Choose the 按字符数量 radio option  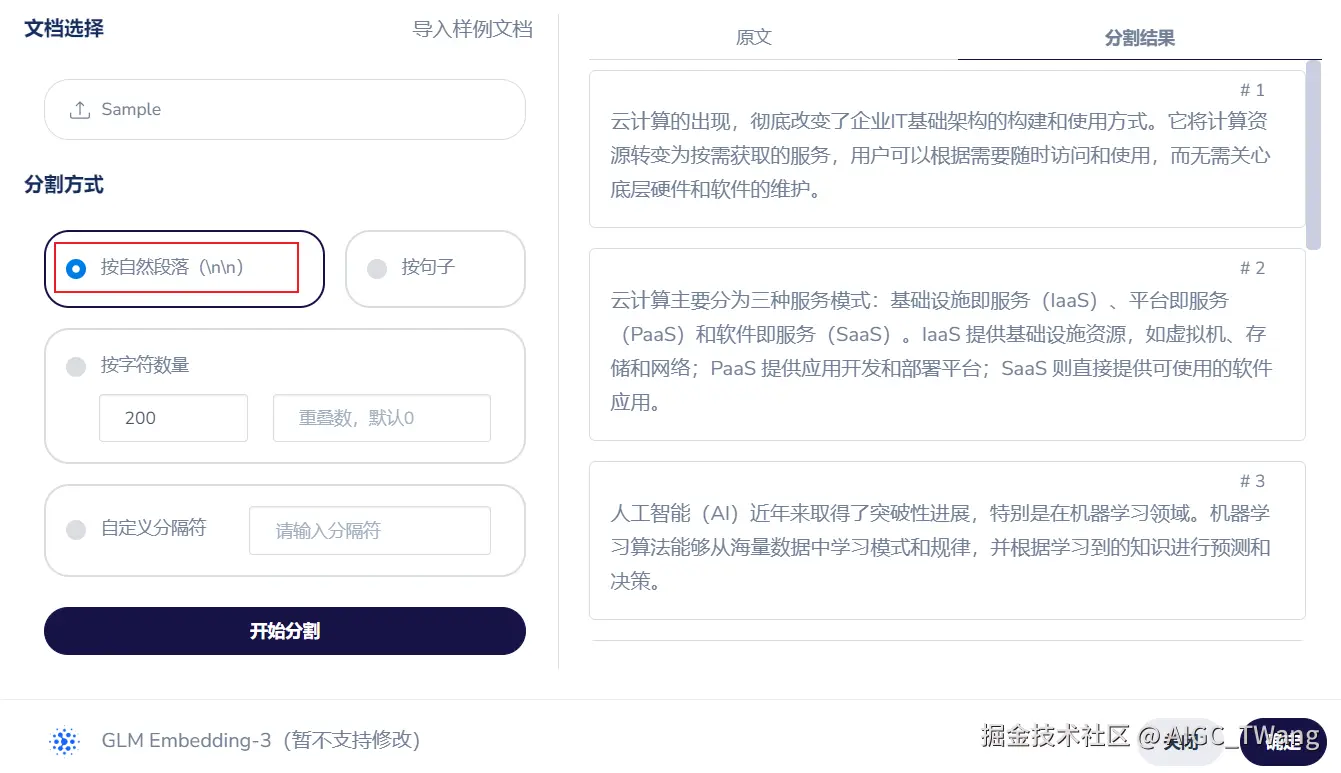[76, 366]
